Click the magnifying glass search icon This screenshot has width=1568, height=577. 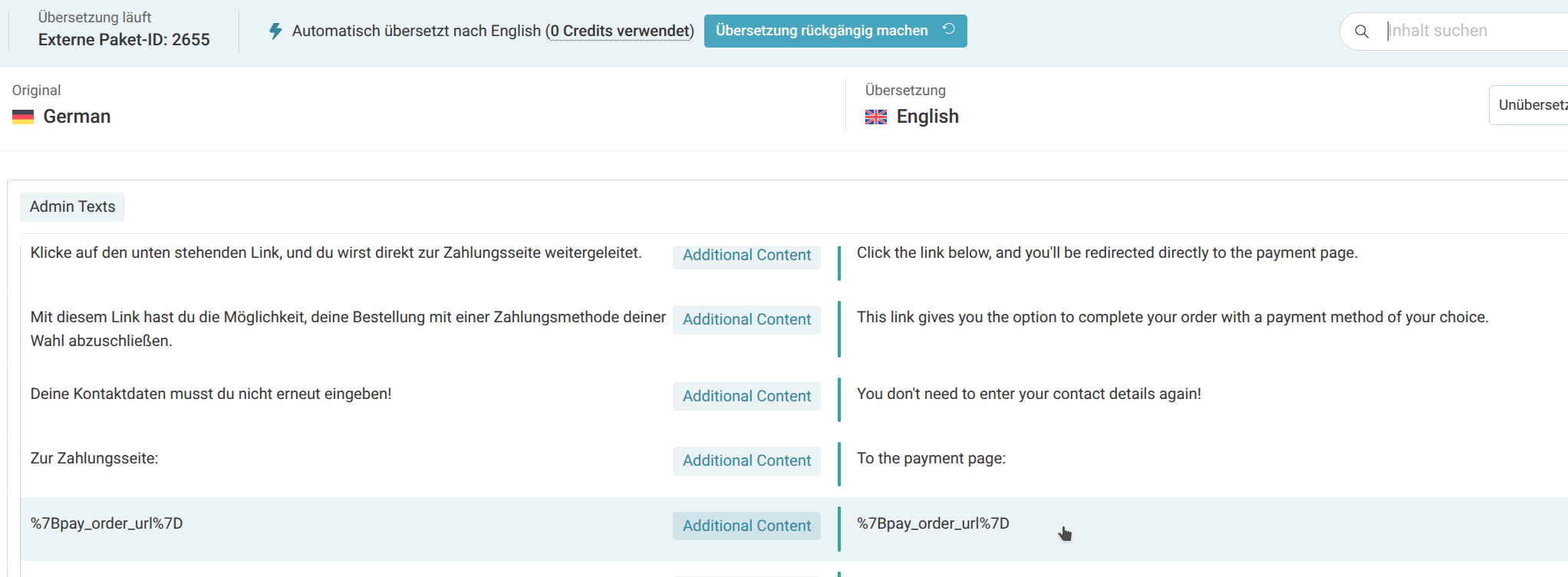coord(1362,31)
